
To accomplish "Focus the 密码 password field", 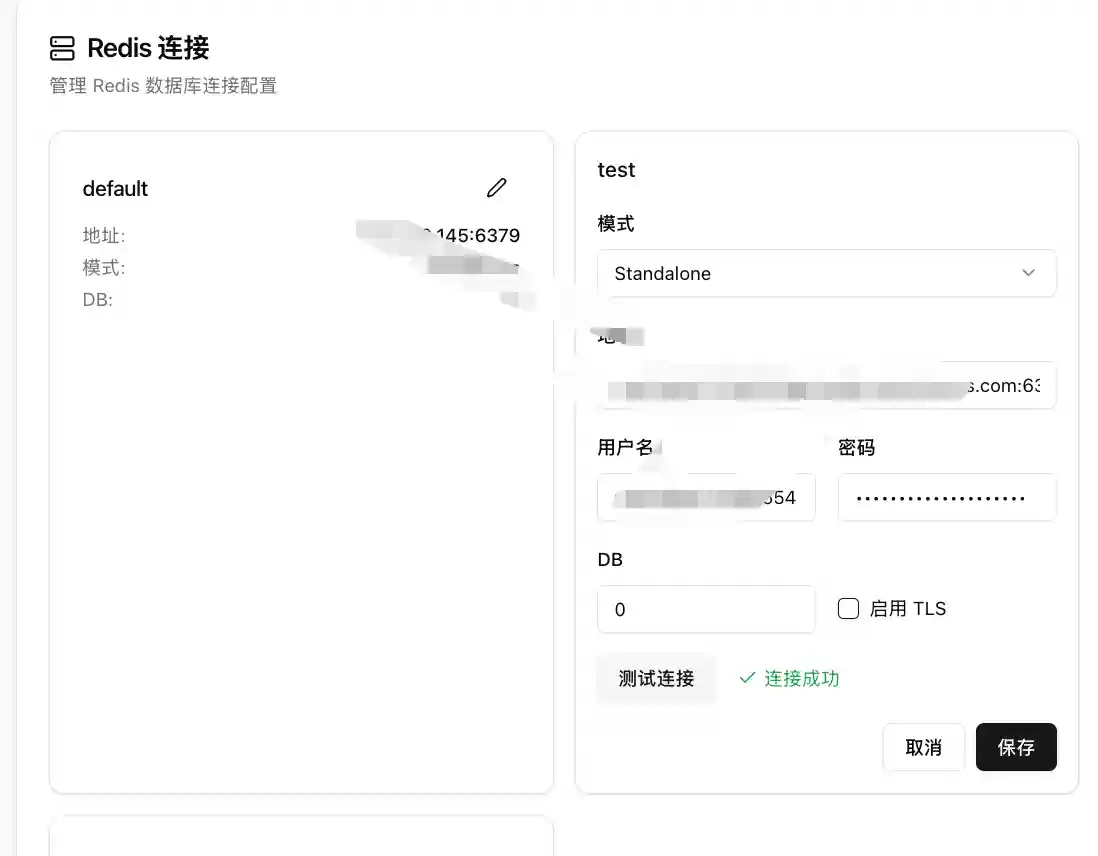I will click(947, 497).
